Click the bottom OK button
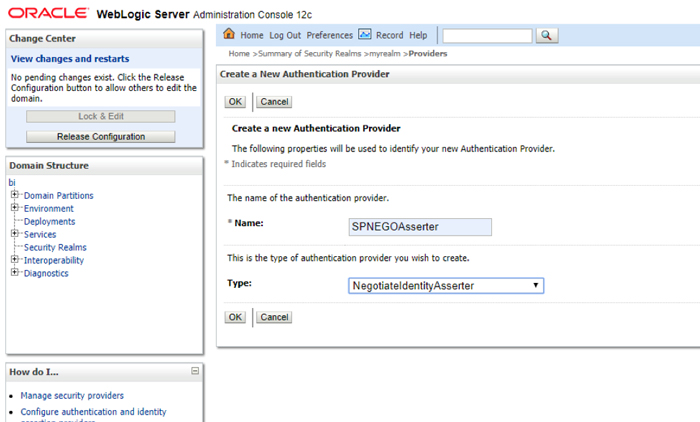 coord(235,317)
